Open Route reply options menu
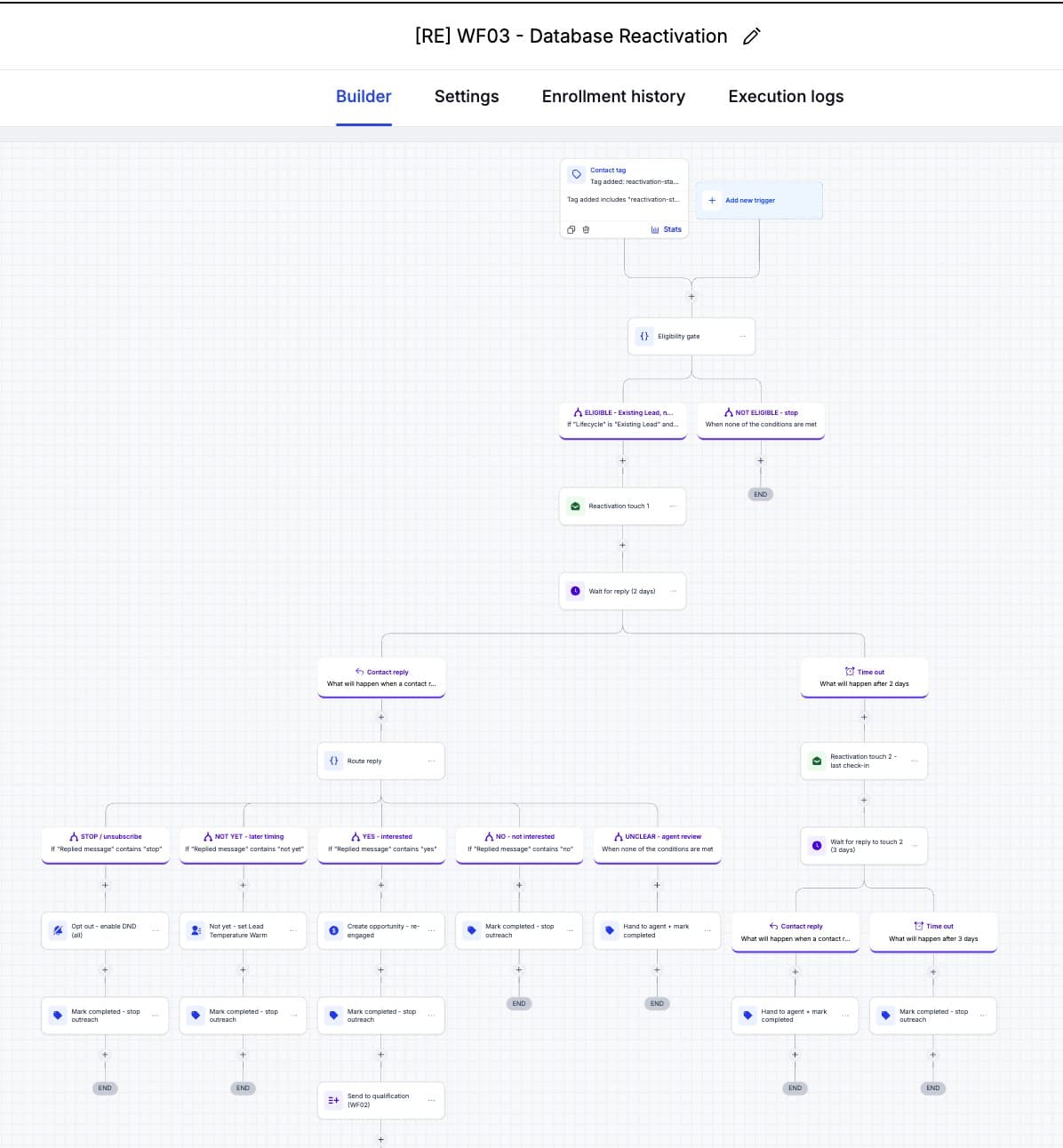The height and width of the screenshot is (1148, 1063). 431,761
